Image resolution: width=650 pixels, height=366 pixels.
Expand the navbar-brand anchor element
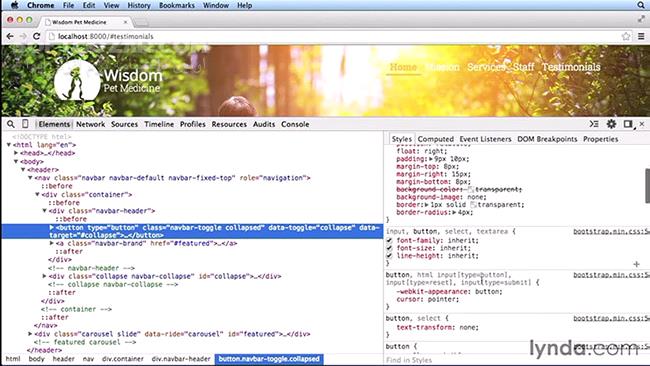[51, 243]
